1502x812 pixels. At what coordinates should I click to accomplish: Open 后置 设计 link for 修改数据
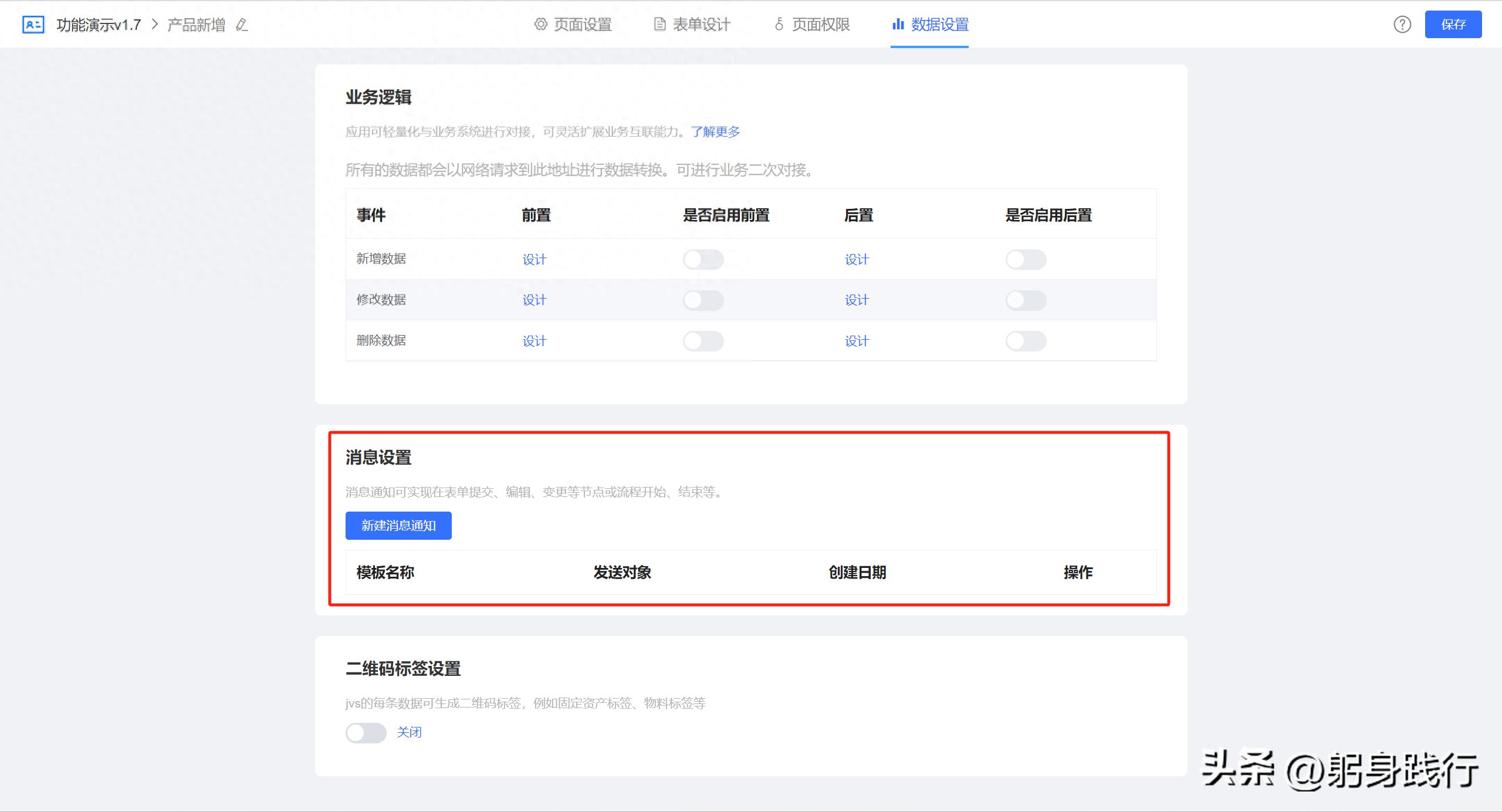[x=857, y=300]
